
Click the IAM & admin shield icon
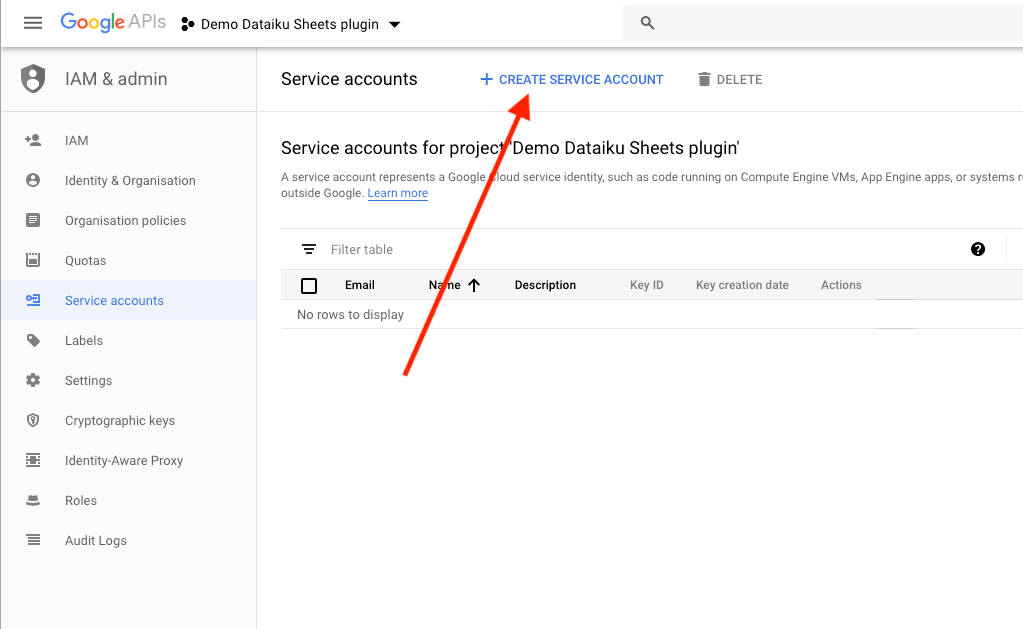[33, 79]
